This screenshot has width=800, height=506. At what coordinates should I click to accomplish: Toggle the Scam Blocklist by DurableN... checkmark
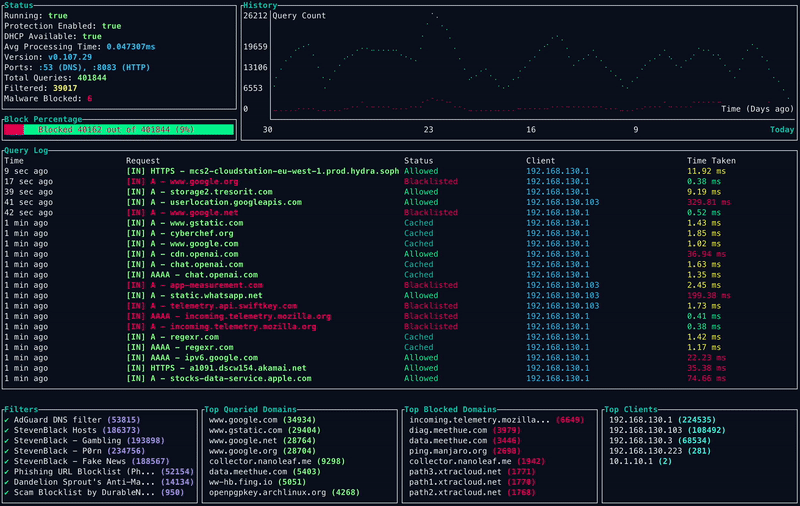coord(7,493)
